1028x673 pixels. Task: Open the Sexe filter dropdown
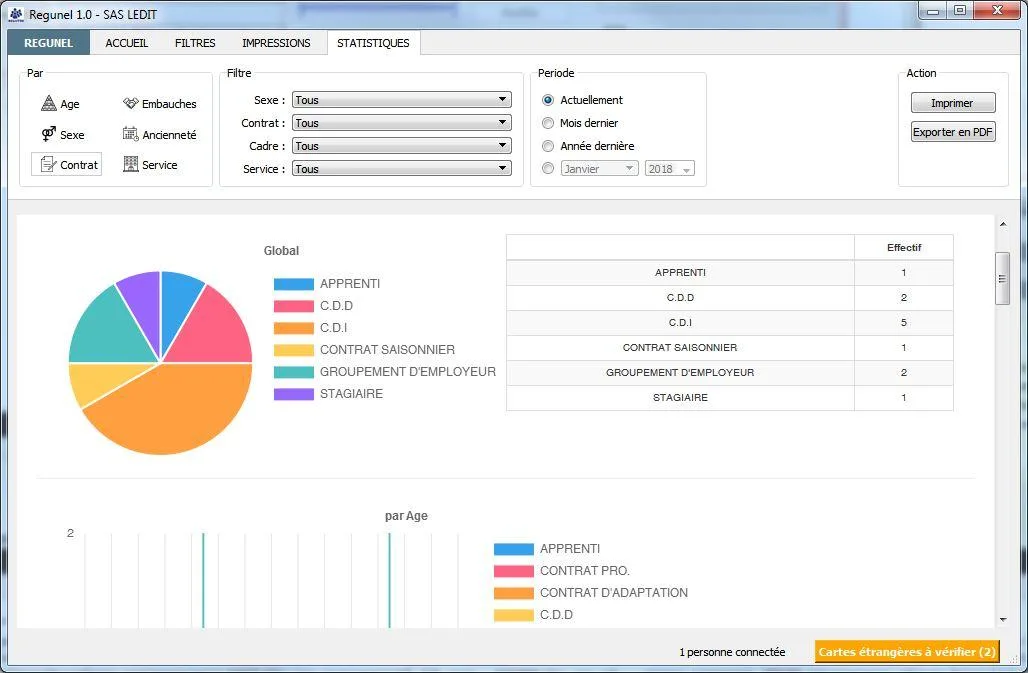click(402, 100)
